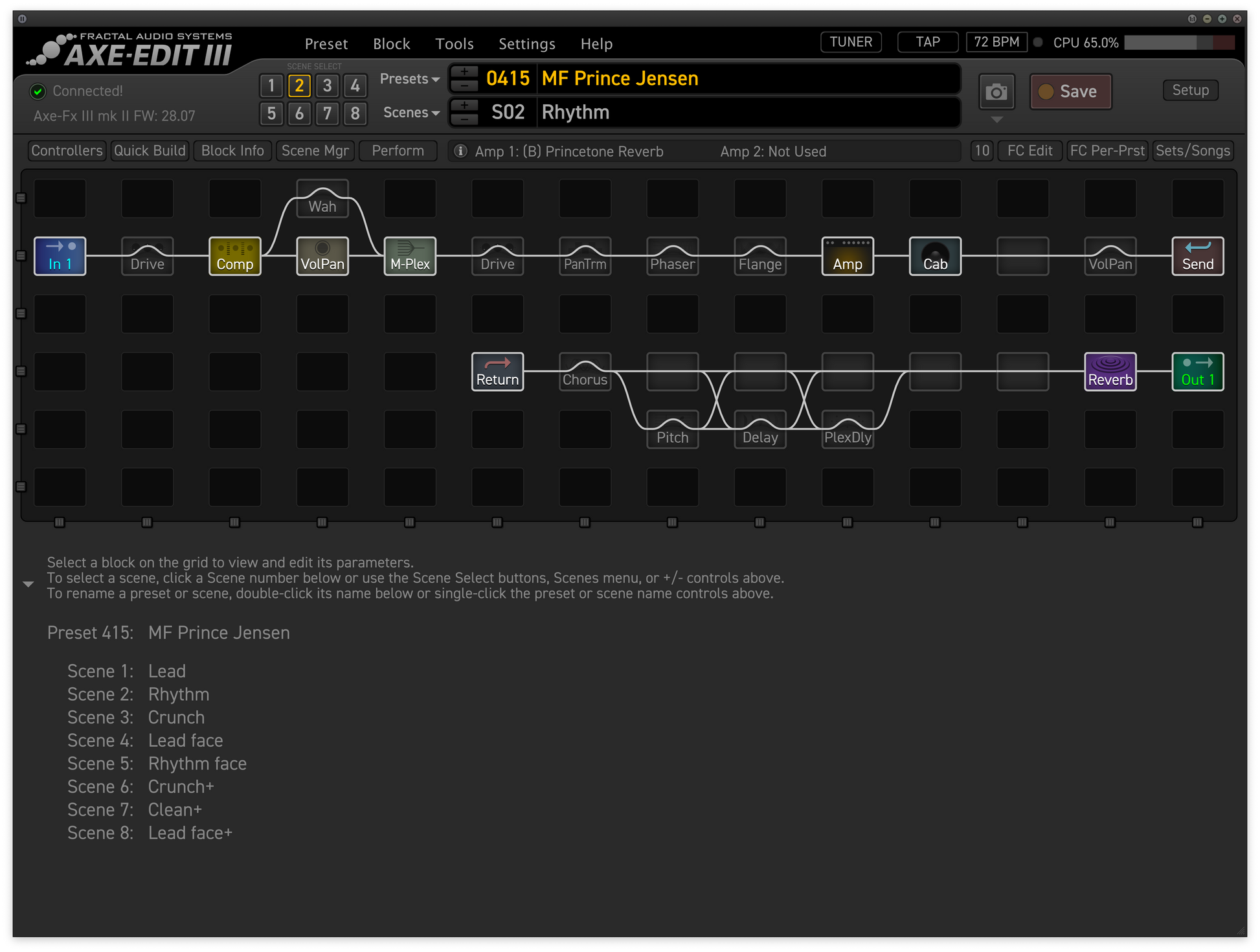Click the purple Reverb block

[x=1110, y=372]
